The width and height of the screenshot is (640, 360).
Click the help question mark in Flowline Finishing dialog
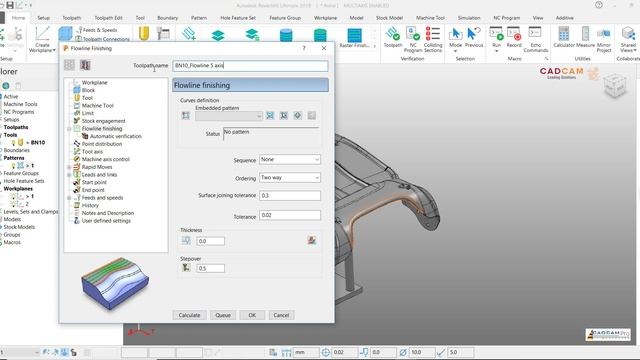pos(304,48)
